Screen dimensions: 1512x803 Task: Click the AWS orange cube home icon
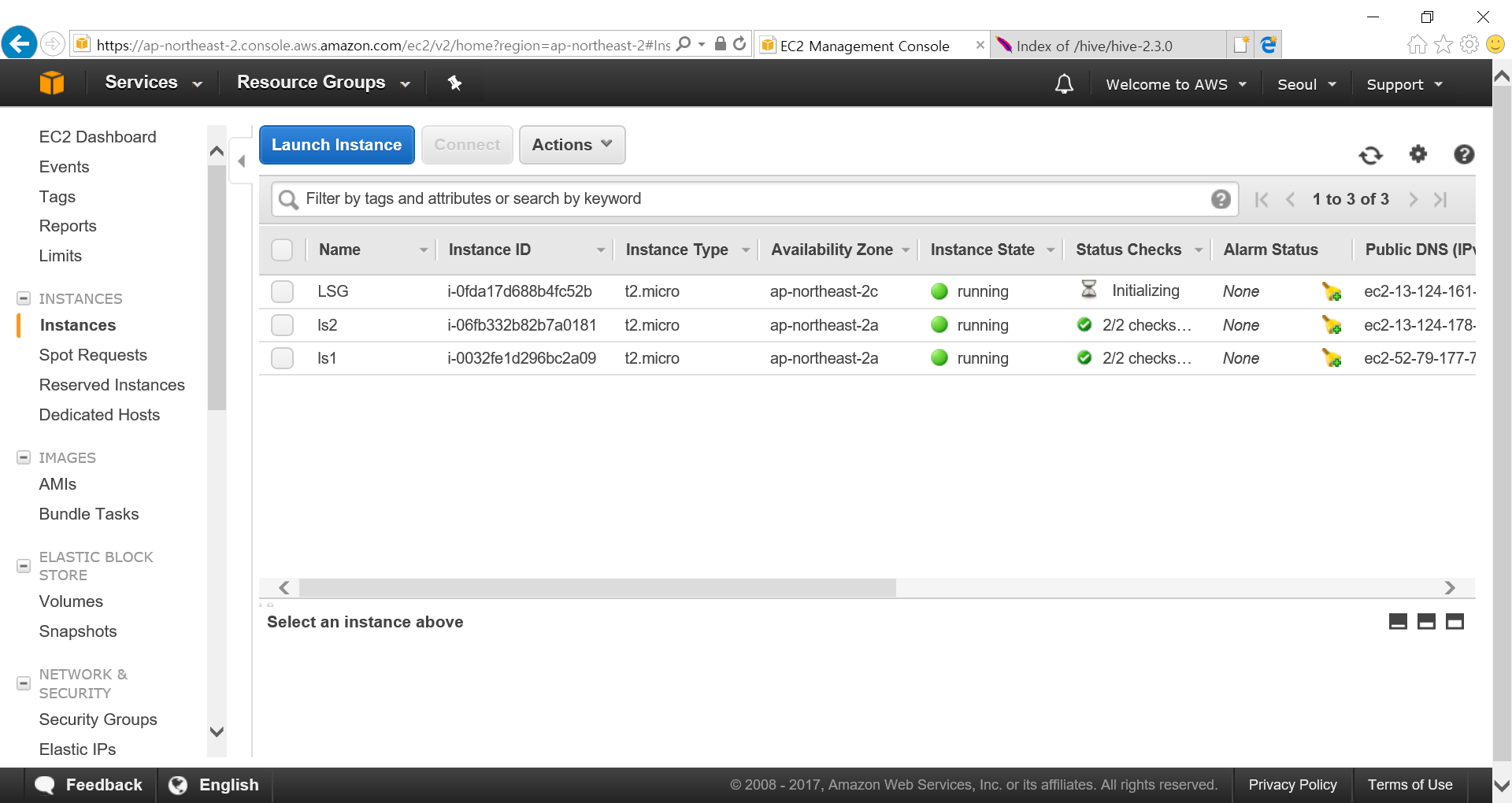click(x=52, y=83)
